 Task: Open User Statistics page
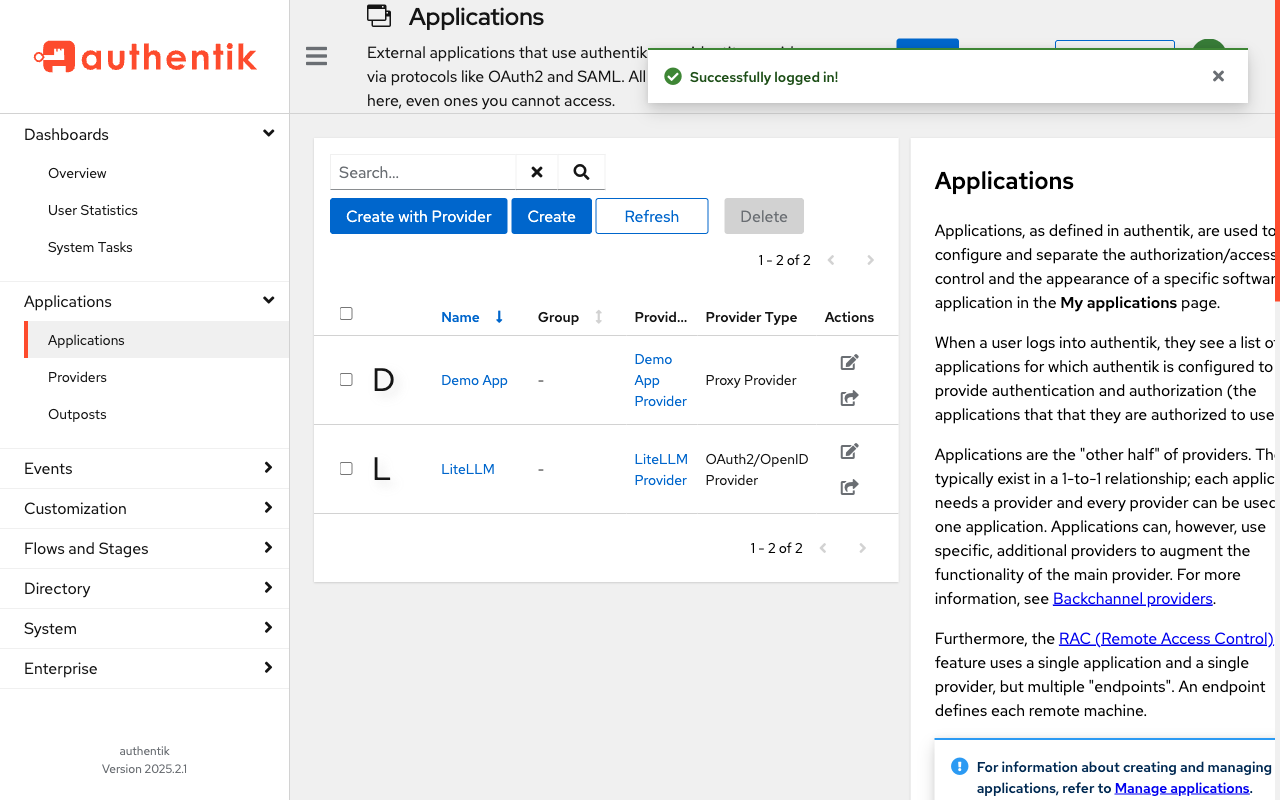[93, 210]
